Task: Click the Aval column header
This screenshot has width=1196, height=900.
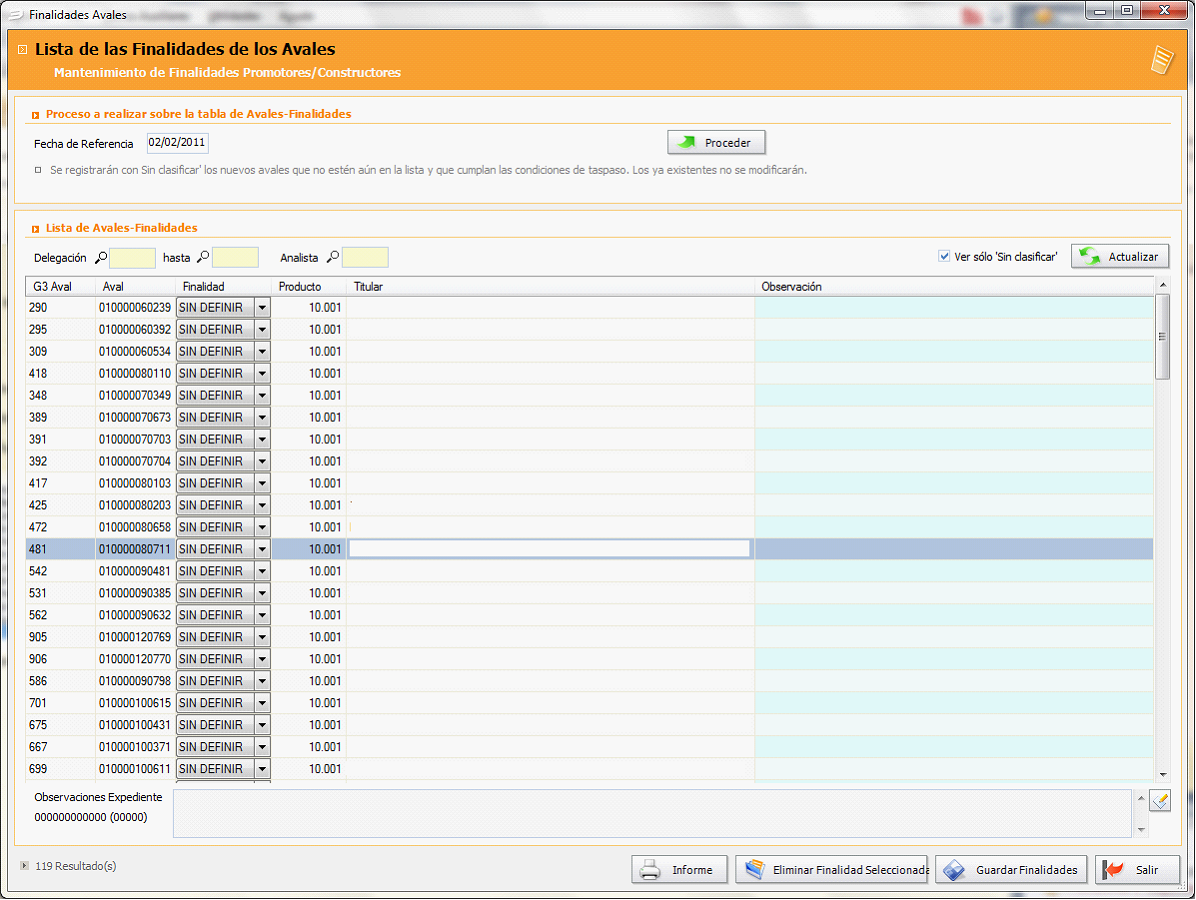Action: 136,287
